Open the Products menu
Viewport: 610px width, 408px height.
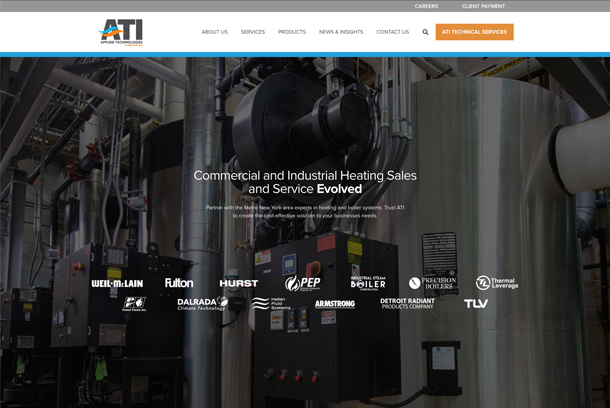(x=292, y=32)
